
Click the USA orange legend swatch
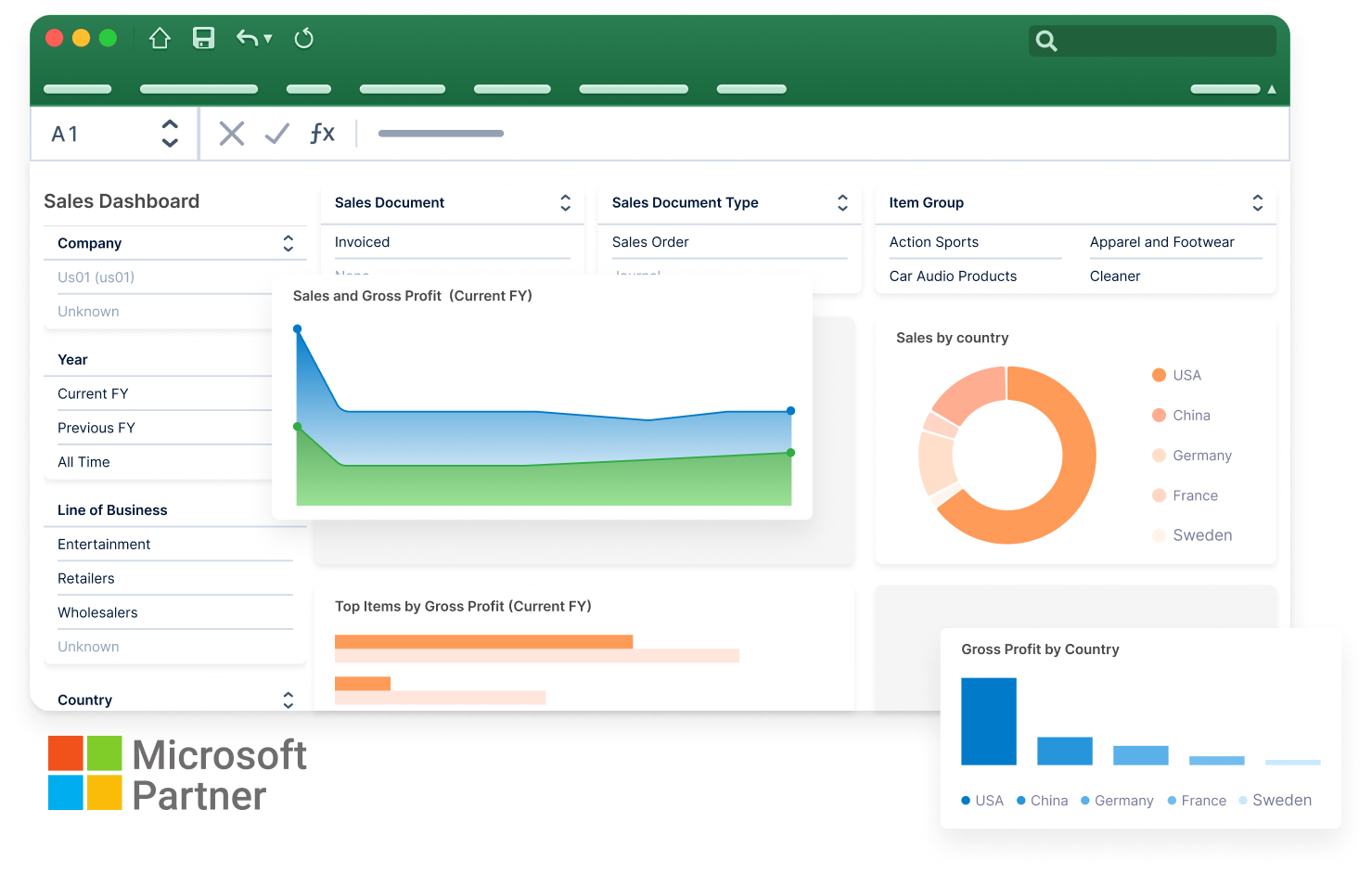(1159, 375)
